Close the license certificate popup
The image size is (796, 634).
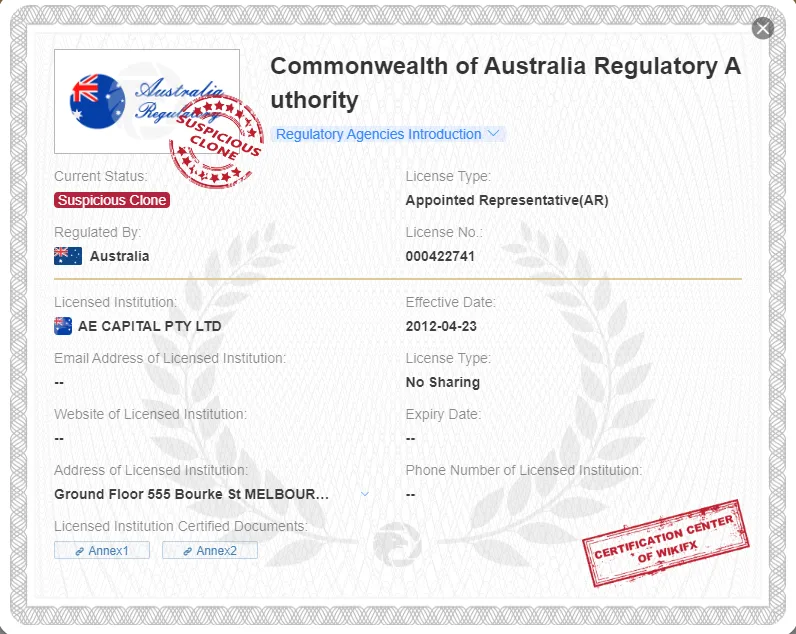coord(762,28)
